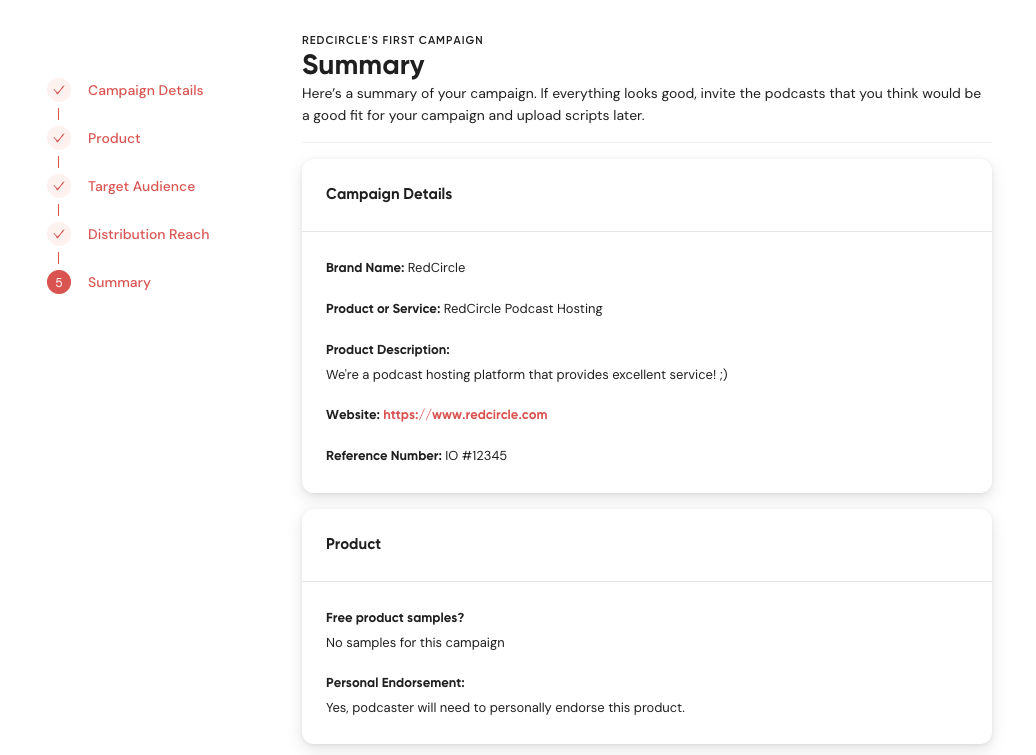This screenshot has height=755, width=1036.
Task: Click the Website: label
Action: click(353, 415)
